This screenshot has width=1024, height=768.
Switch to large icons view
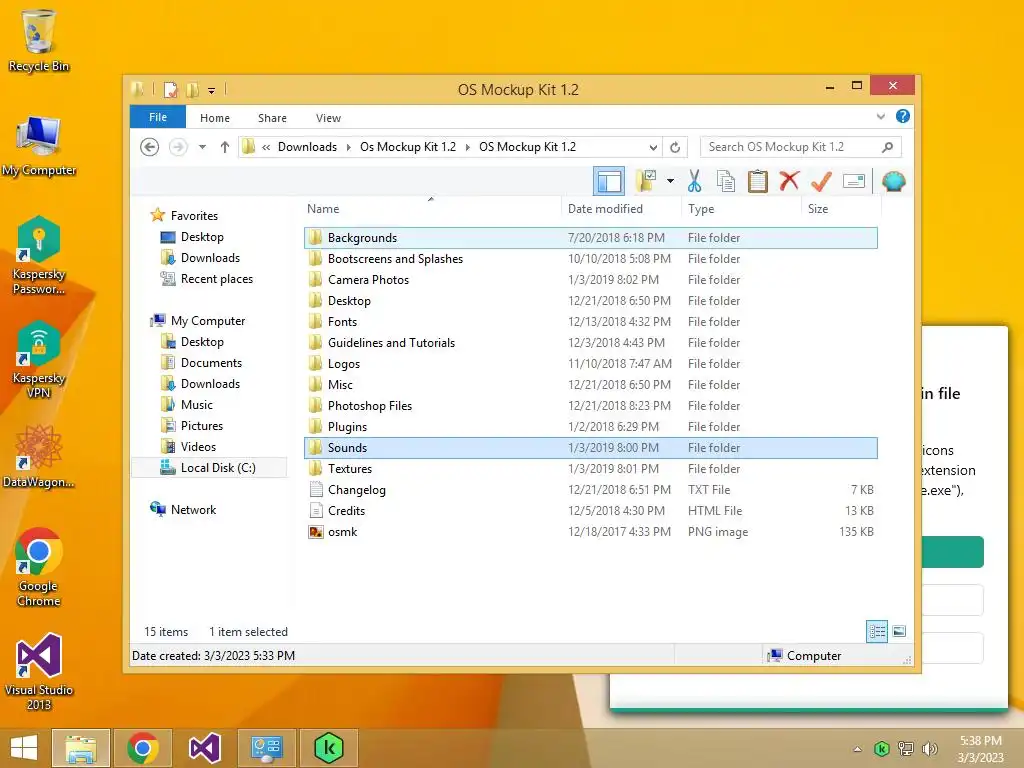[899, 631]
